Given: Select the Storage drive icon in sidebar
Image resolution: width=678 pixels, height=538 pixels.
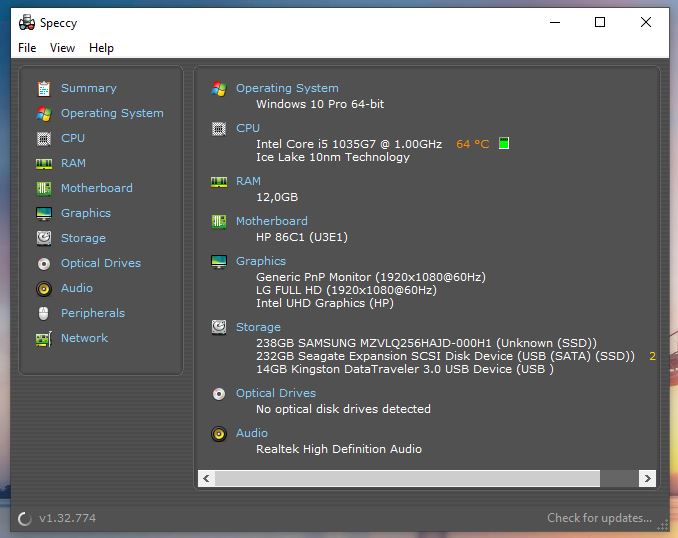Looking at the screenshot, I should tap(43, 238).
